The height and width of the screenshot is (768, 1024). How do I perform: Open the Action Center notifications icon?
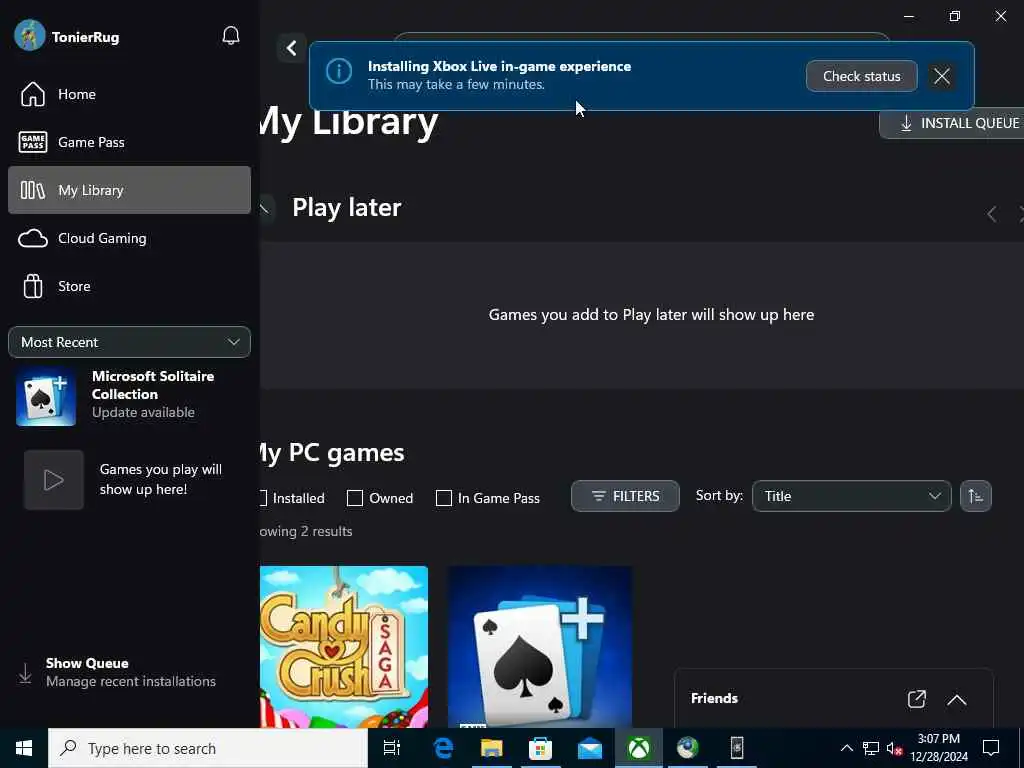991,748
